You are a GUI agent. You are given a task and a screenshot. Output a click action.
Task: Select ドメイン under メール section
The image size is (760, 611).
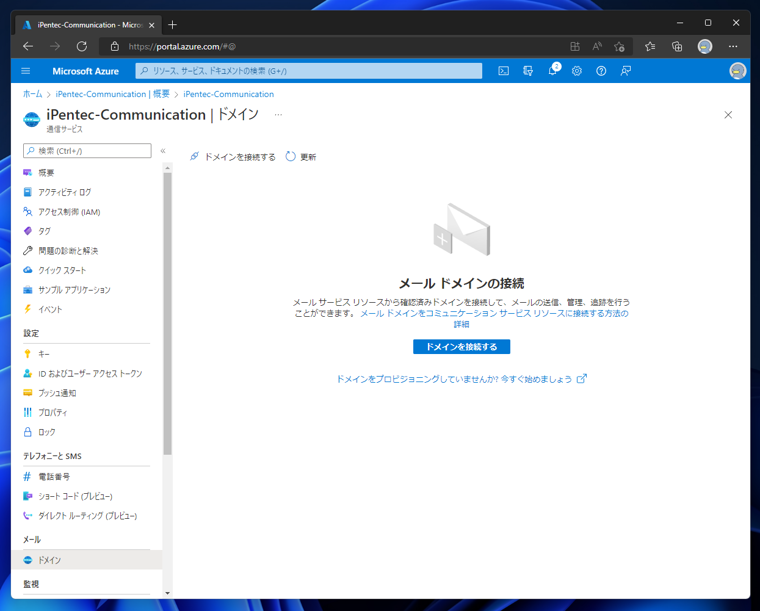[x=87, y=560]
